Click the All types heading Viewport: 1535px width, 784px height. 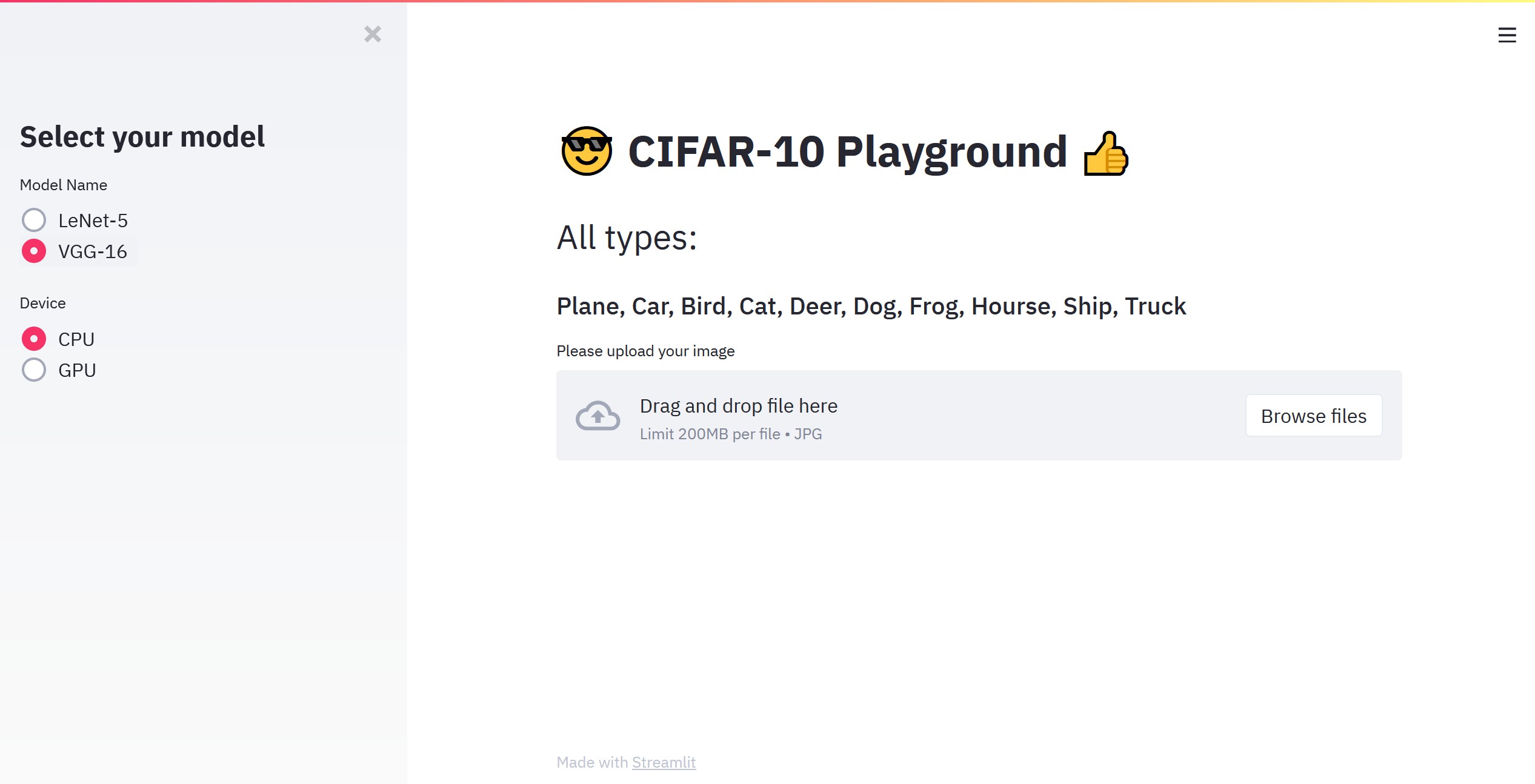pos(627,238)
